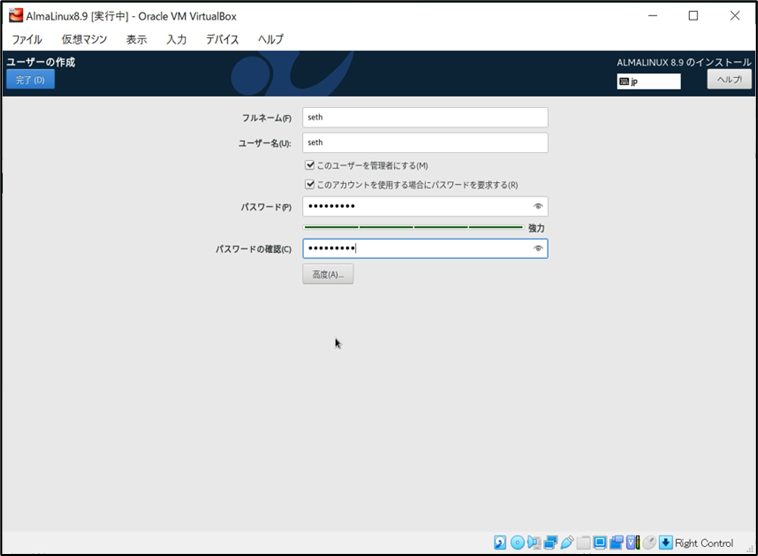Viewport: 758px width, 556px height.
Task: Toggle the パスワードを要求する checkbox
Action: 310,184
